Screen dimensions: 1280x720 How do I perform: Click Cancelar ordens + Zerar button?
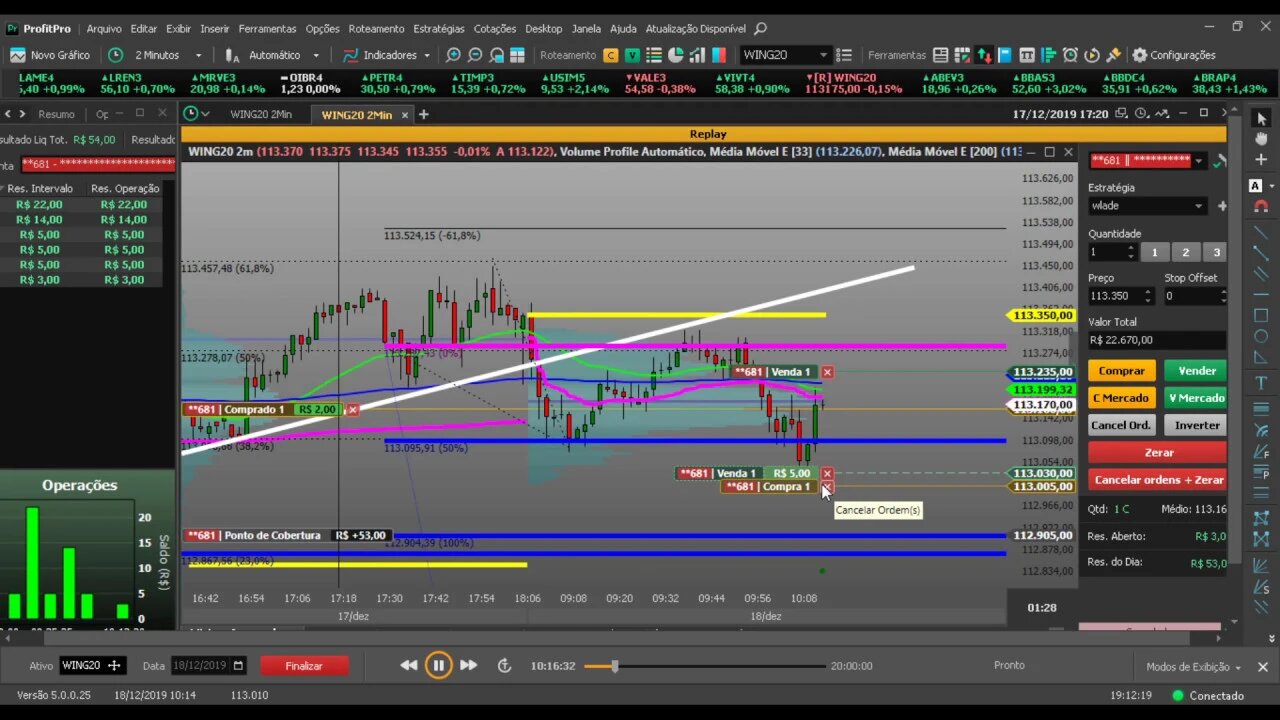pos(1159,480)
